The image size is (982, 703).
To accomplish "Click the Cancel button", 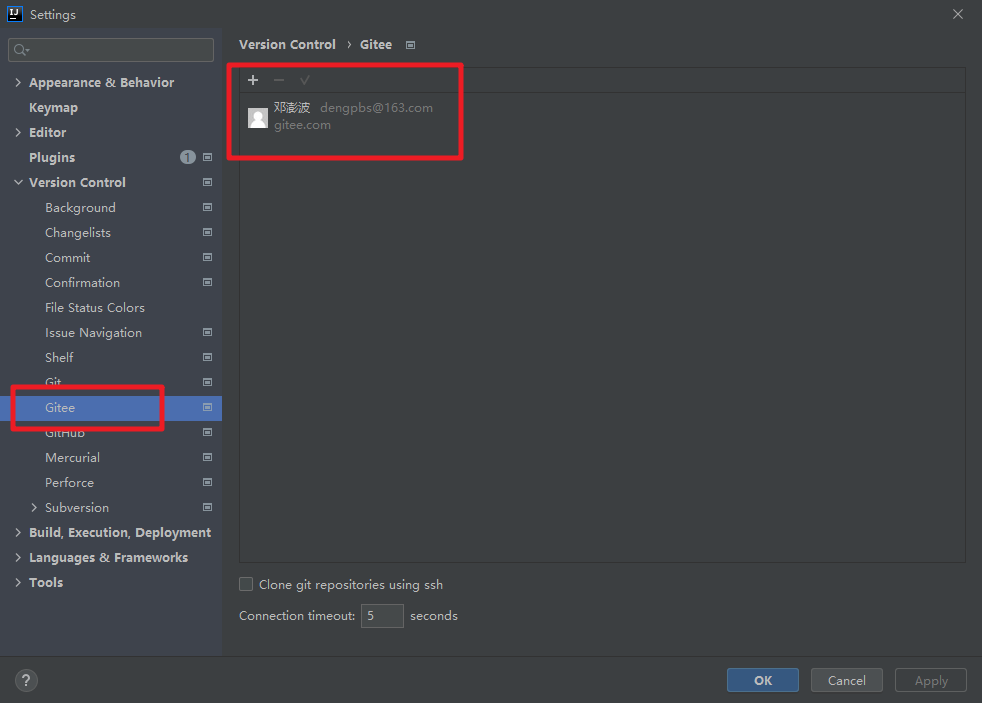I will 847,680.
